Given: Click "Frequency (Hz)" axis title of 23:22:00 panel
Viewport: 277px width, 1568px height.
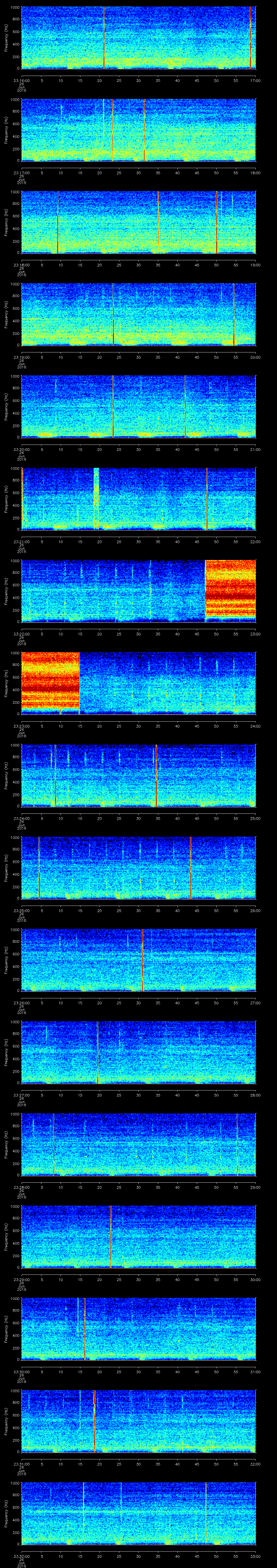Looking at the screenshot, I should [x=6, y=591].
